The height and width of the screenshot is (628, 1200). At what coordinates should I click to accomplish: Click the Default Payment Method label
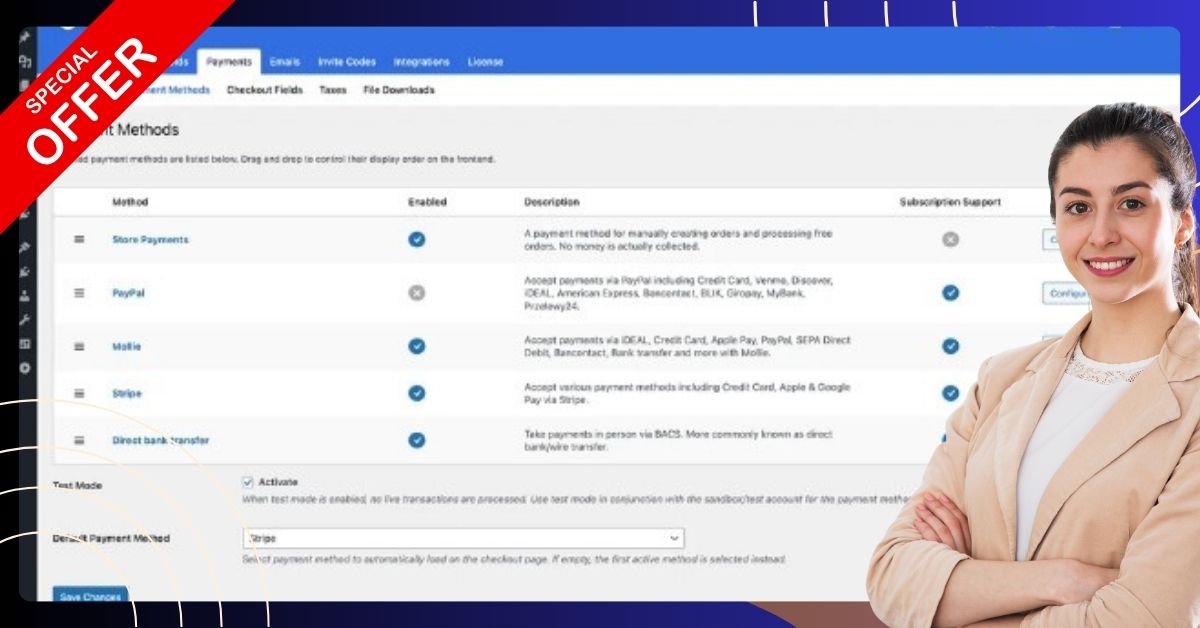[x=111, y=538]
